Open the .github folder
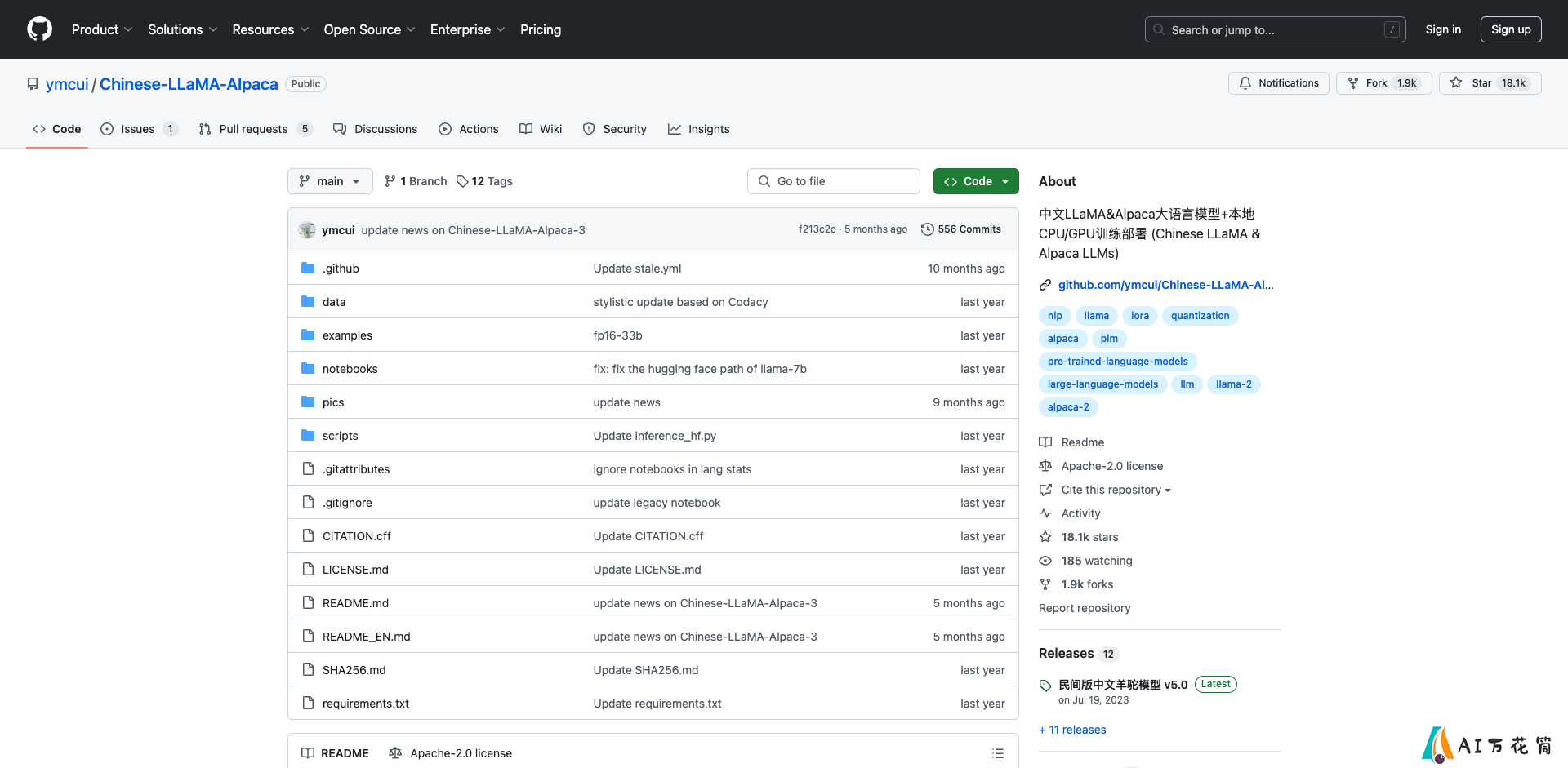The width and height of the screenshot is (1568, 768). pyautogui.click(x=341, y=269)
